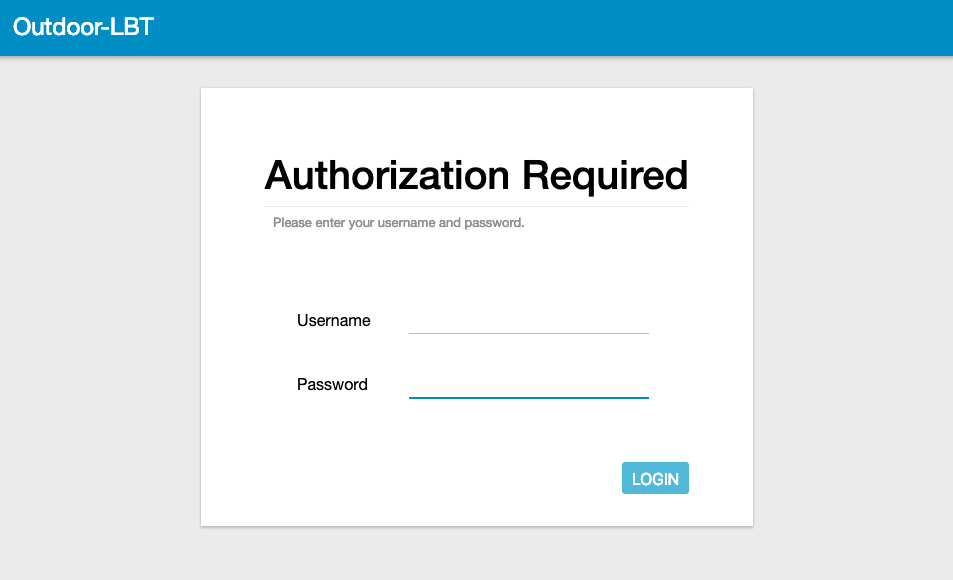Focus the Password input field
The height and width of the screenshot is (580, 953).
tap(528, 384)
